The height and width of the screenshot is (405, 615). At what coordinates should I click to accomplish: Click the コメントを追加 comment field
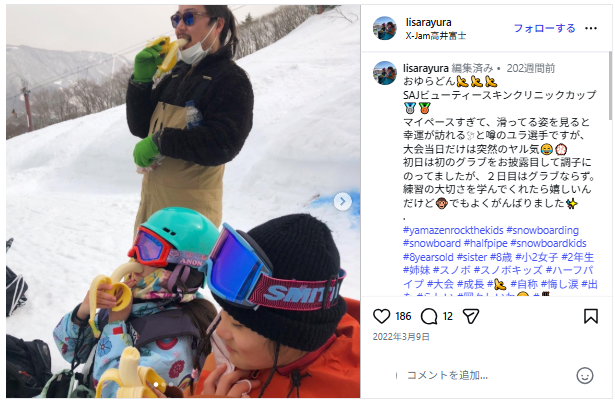(x=486, y=375)
